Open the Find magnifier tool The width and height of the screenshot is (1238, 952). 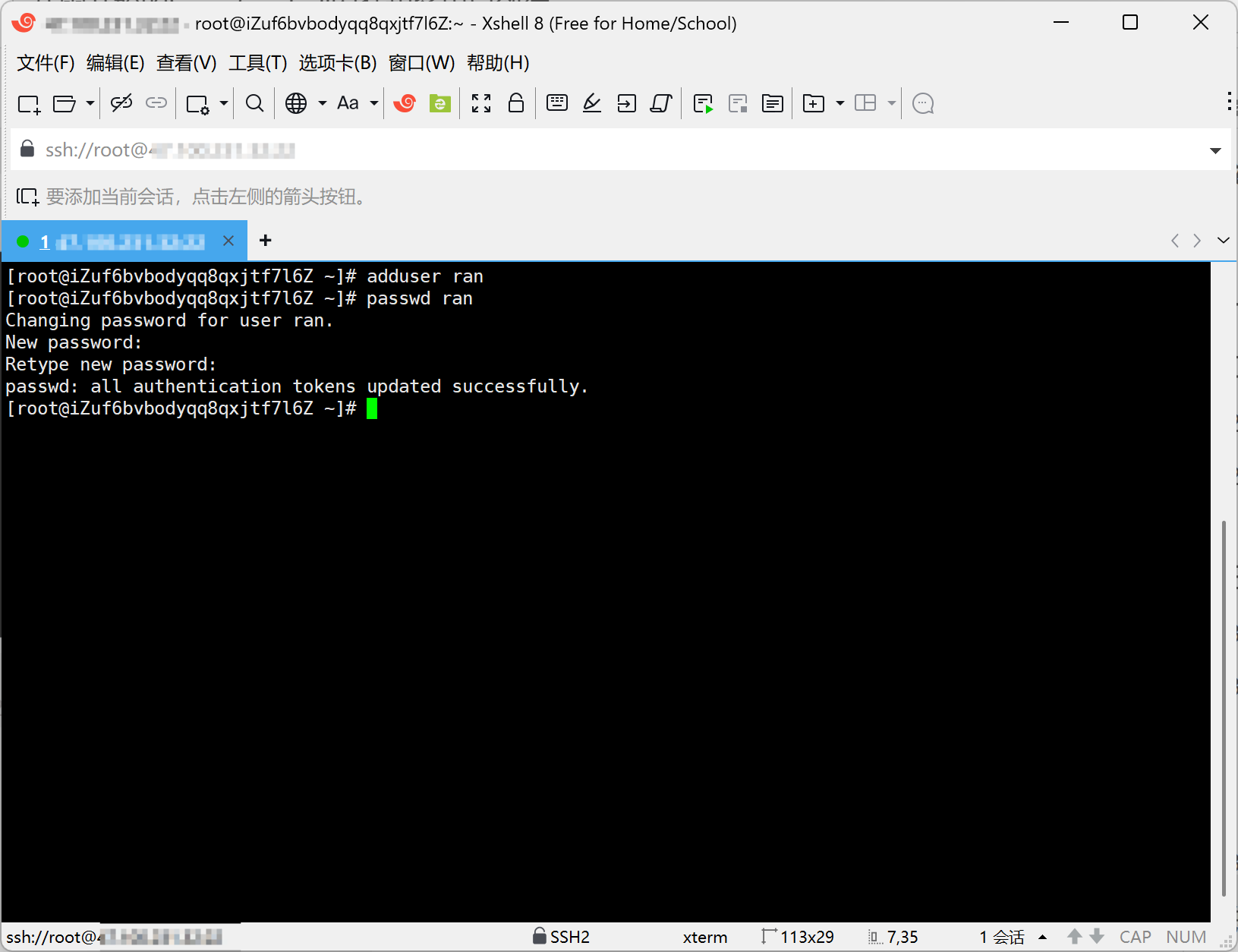[255, 103]
